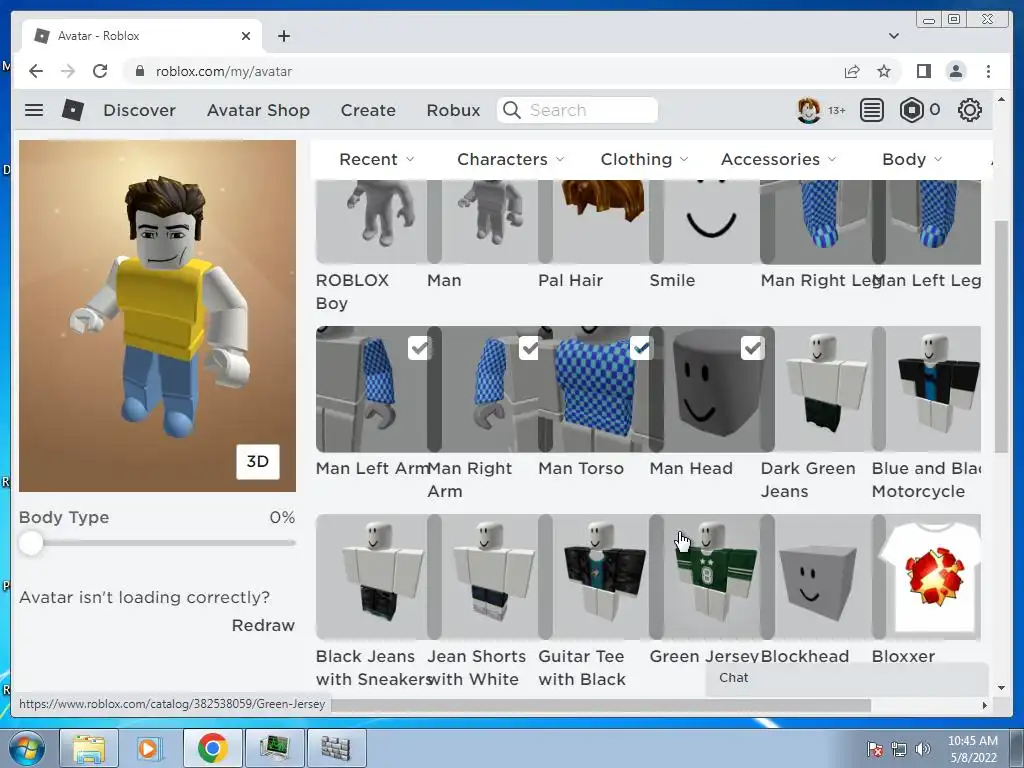1024x768 pixels.
Task: Click the volume speaker tray icon
Action: (923, 750)
